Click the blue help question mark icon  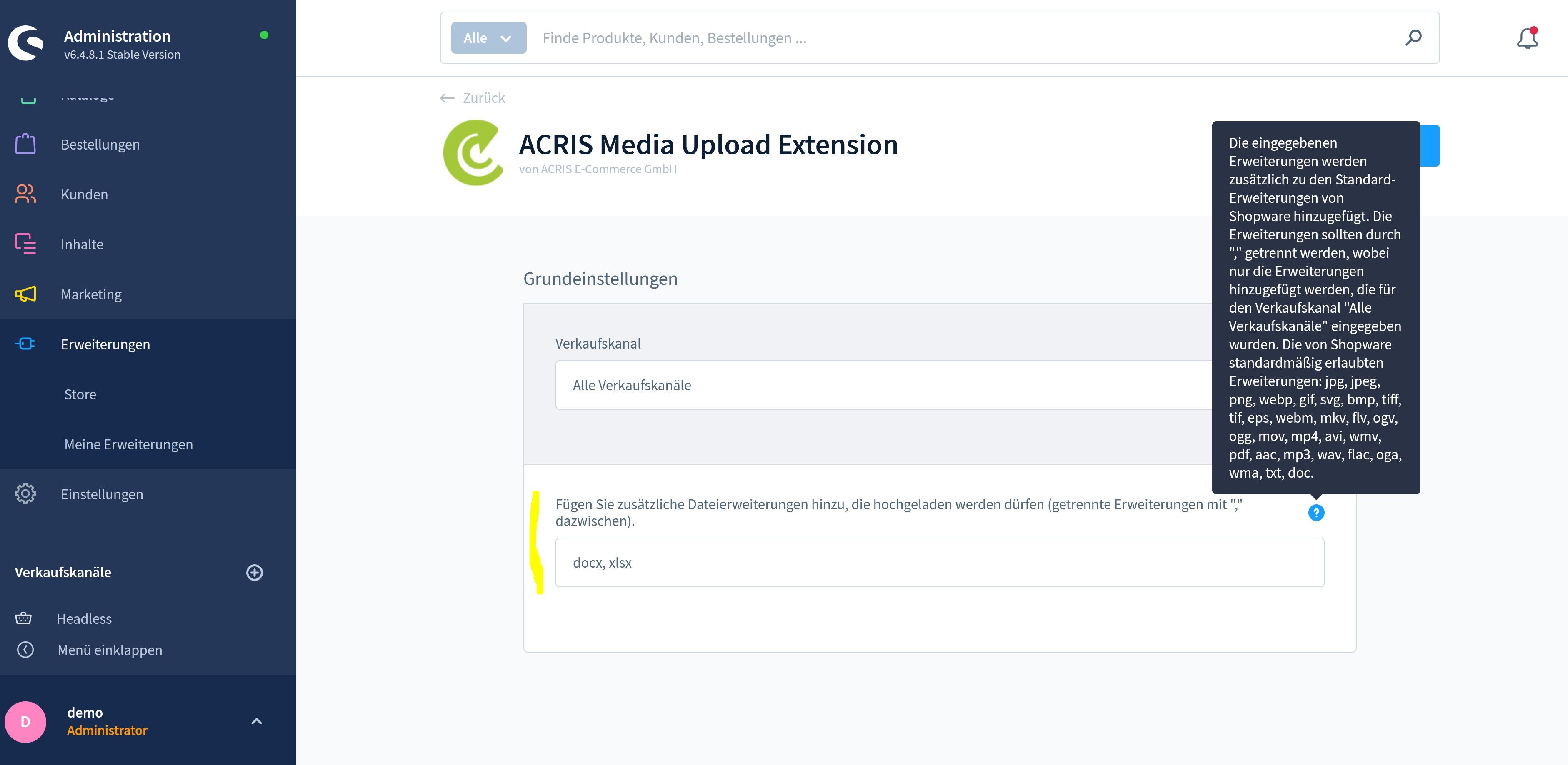click(1316, 513)
